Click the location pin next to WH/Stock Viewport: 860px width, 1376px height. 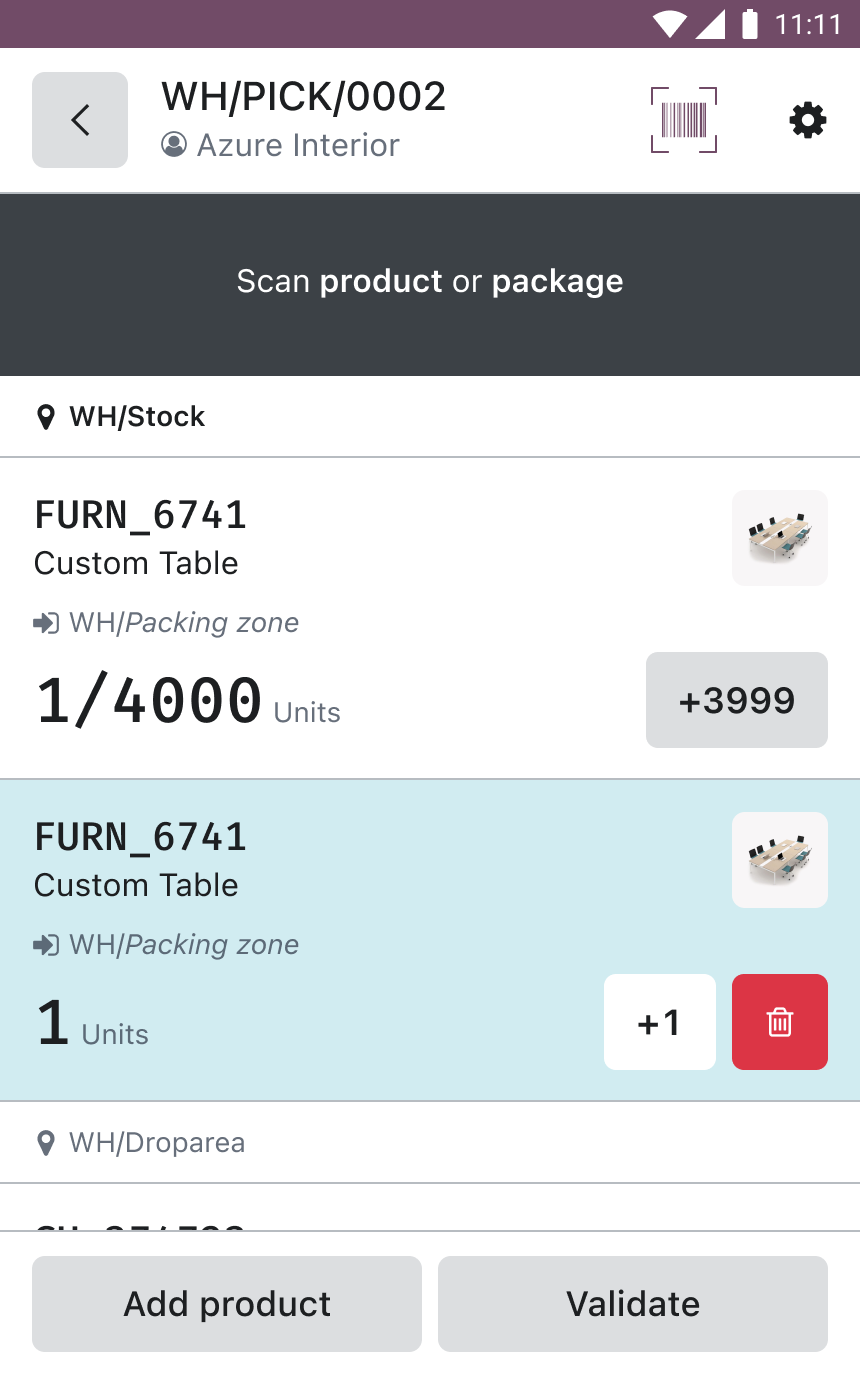click(45, 417)
